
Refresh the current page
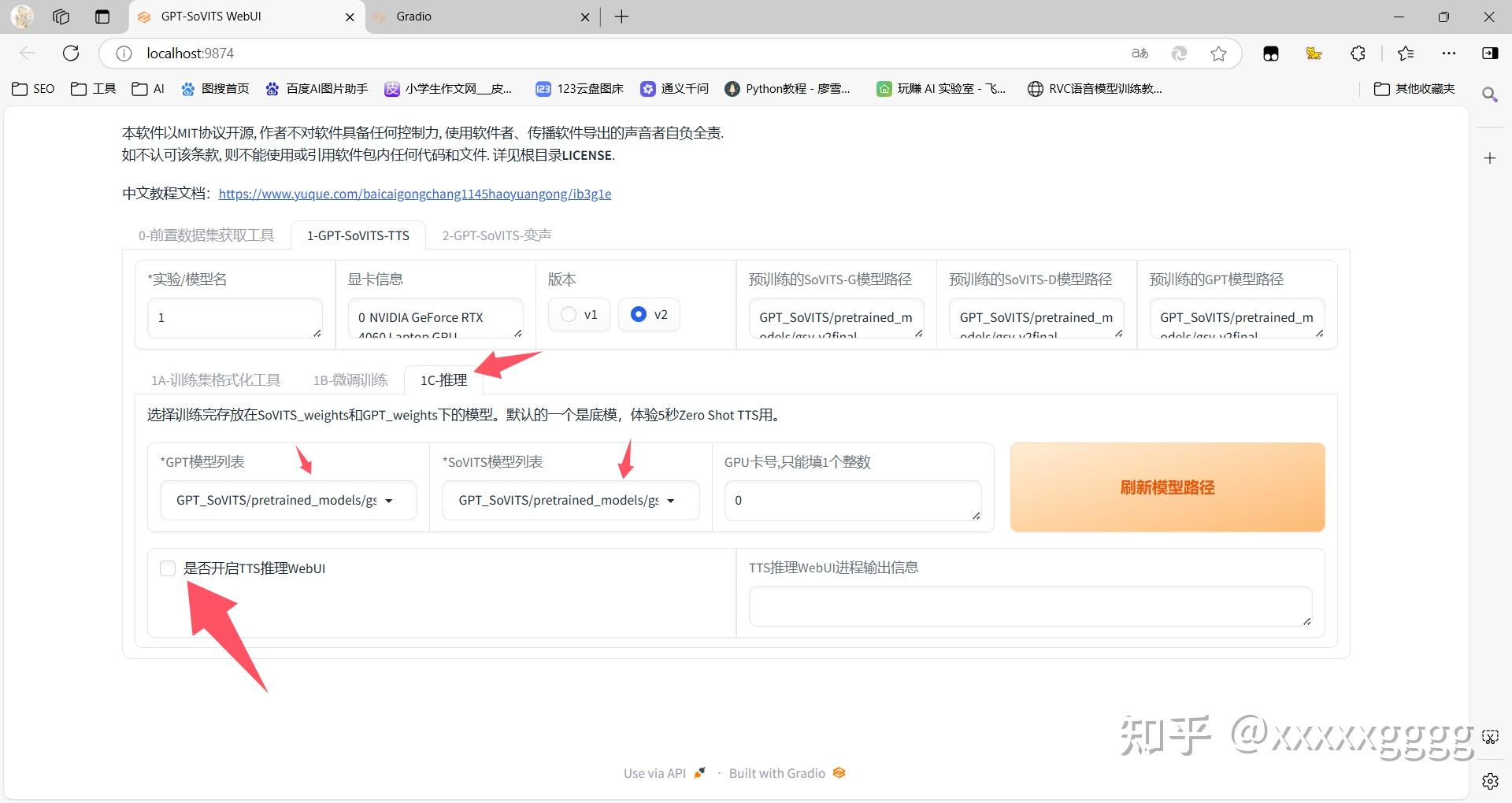click(71, 53)
